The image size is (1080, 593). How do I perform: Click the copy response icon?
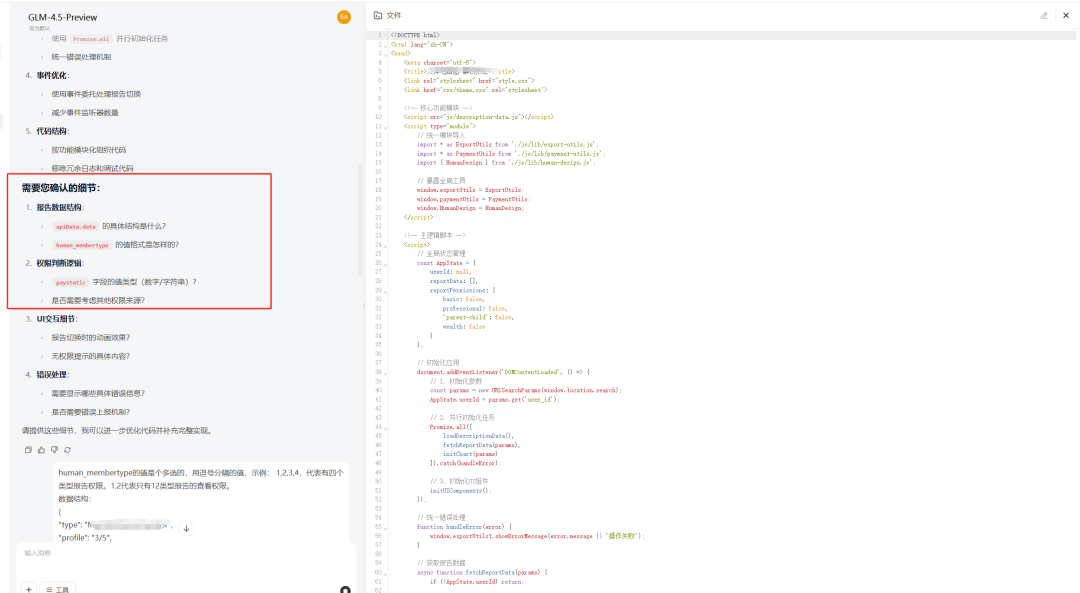(x=29, y=450)
